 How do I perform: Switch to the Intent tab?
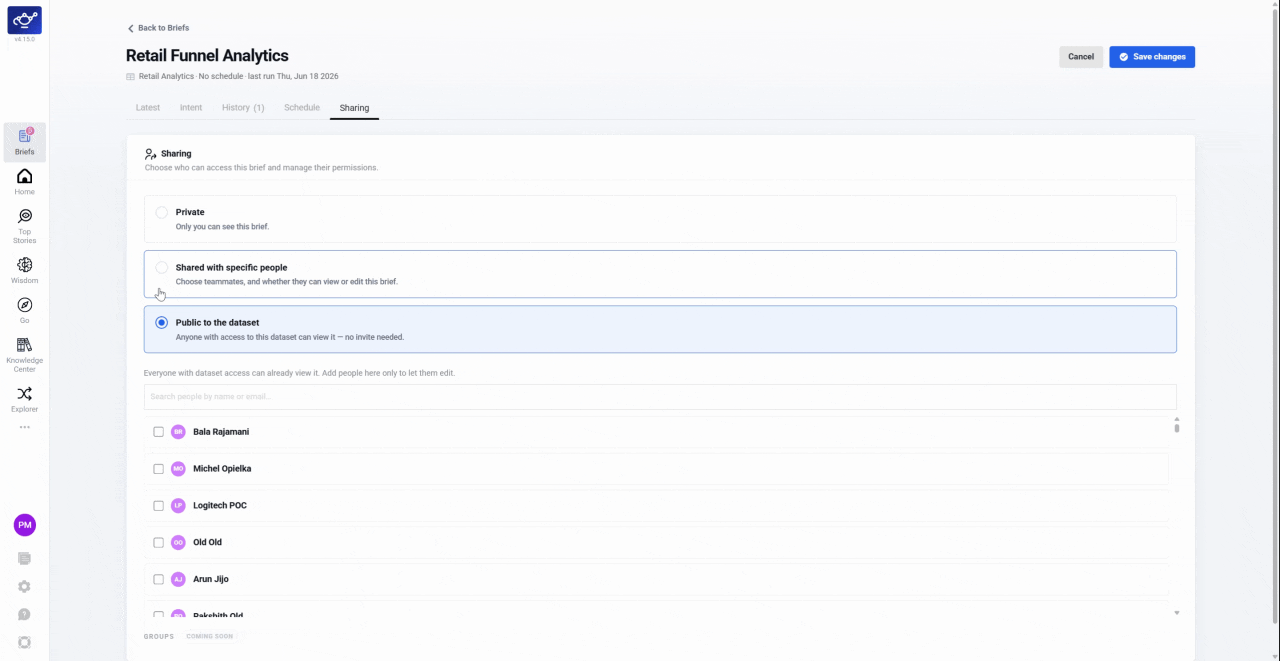pos(191,108)
